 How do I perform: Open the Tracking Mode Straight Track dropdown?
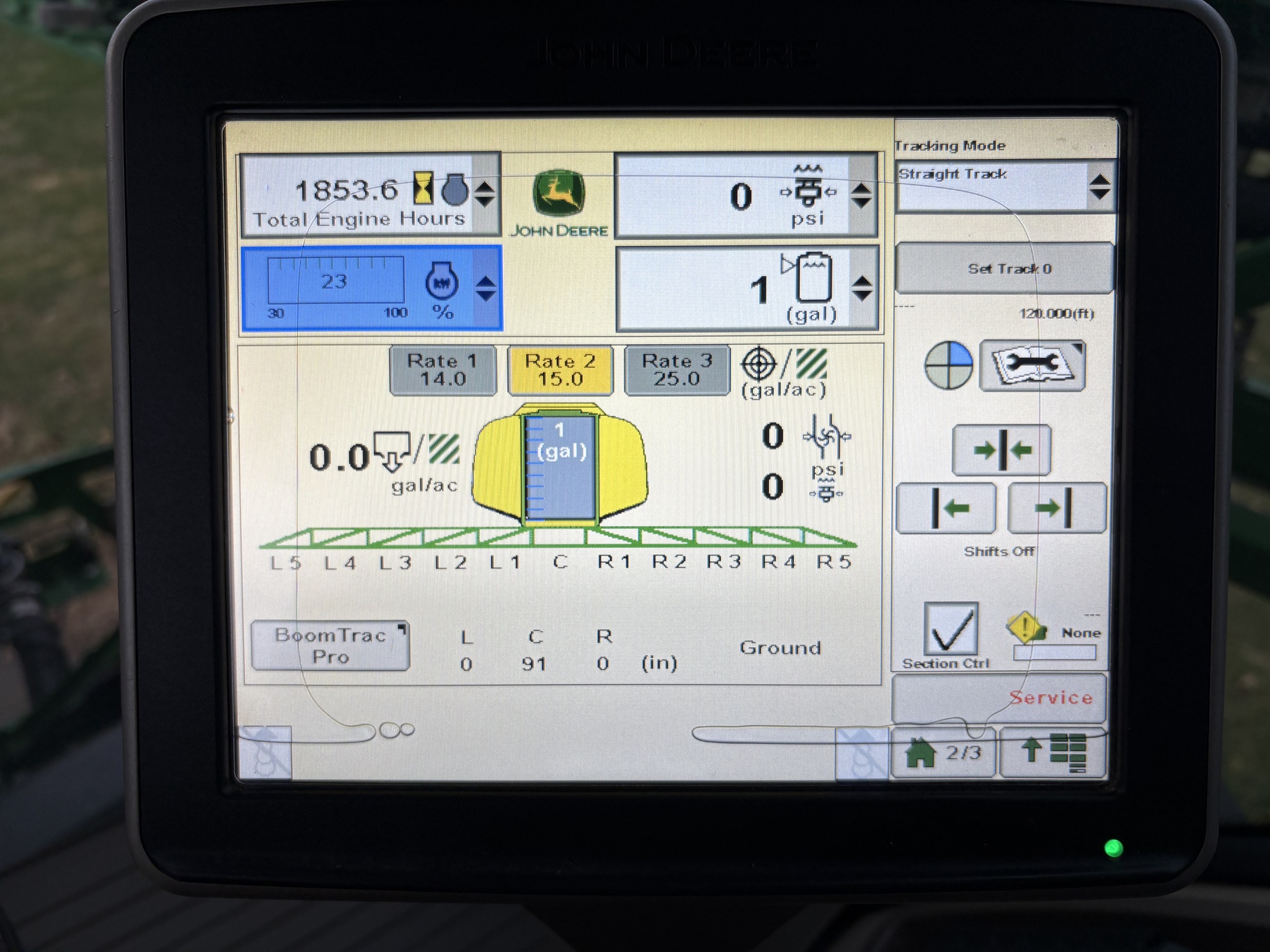(1005, 186)
